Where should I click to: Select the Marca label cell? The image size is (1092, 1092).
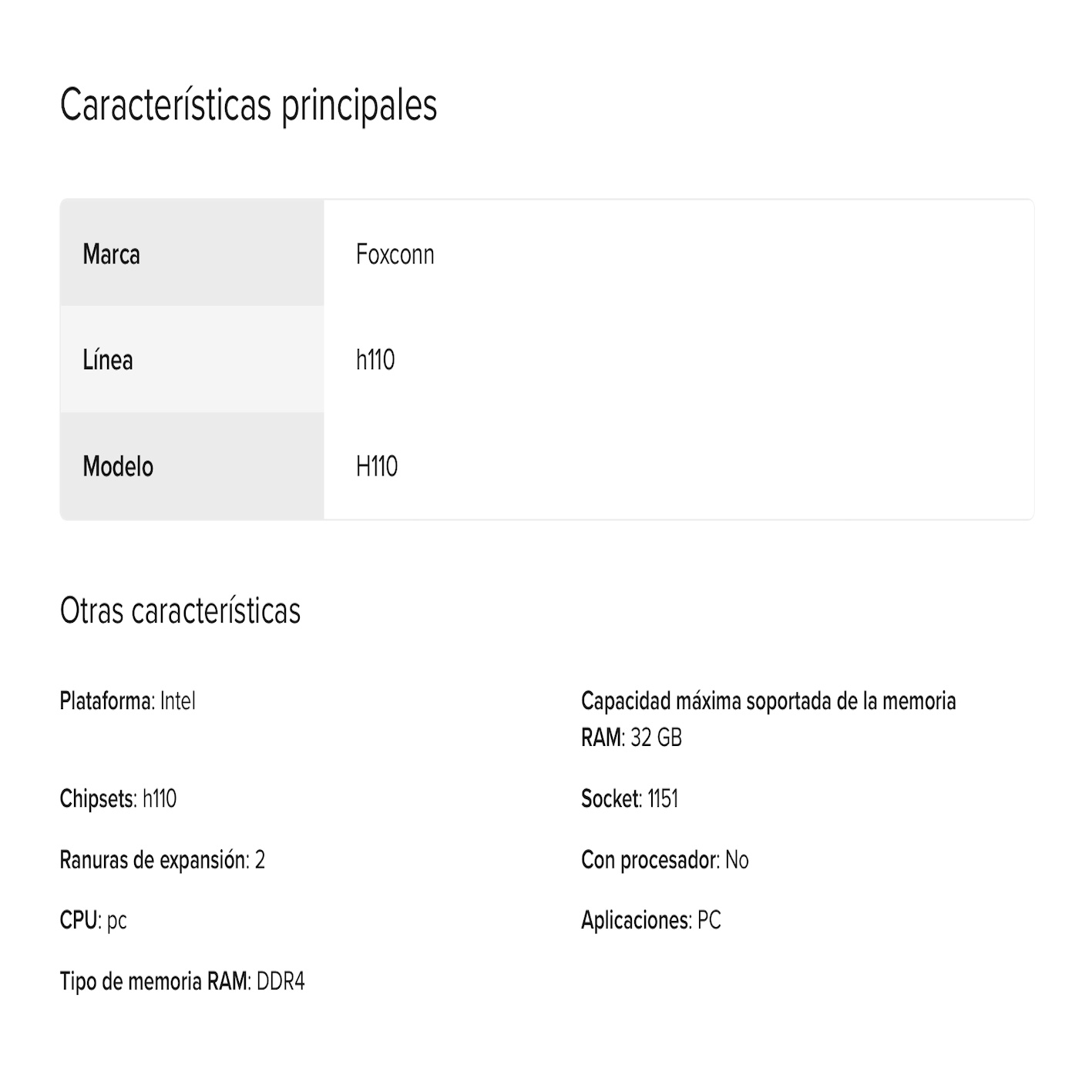[x=192, y=254]
